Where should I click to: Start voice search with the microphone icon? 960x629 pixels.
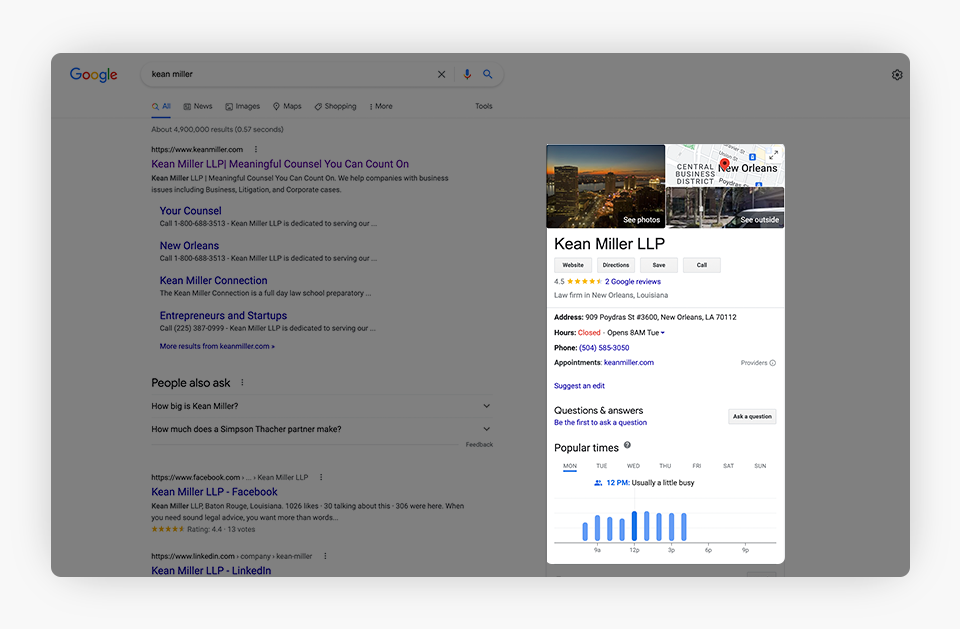point(467,74)
